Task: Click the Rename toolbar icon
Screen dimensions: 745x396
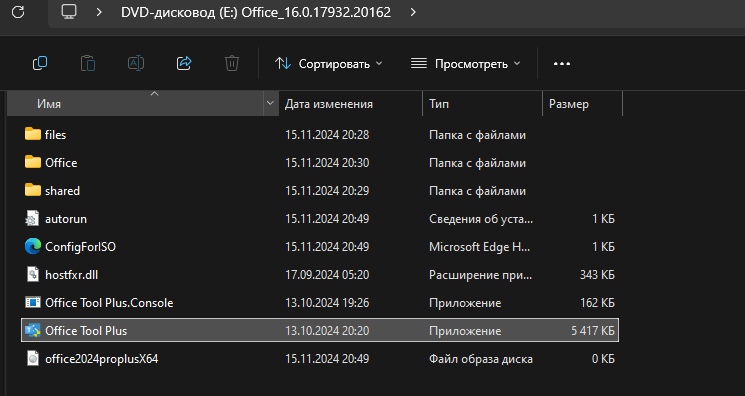Action: (136, 63)
